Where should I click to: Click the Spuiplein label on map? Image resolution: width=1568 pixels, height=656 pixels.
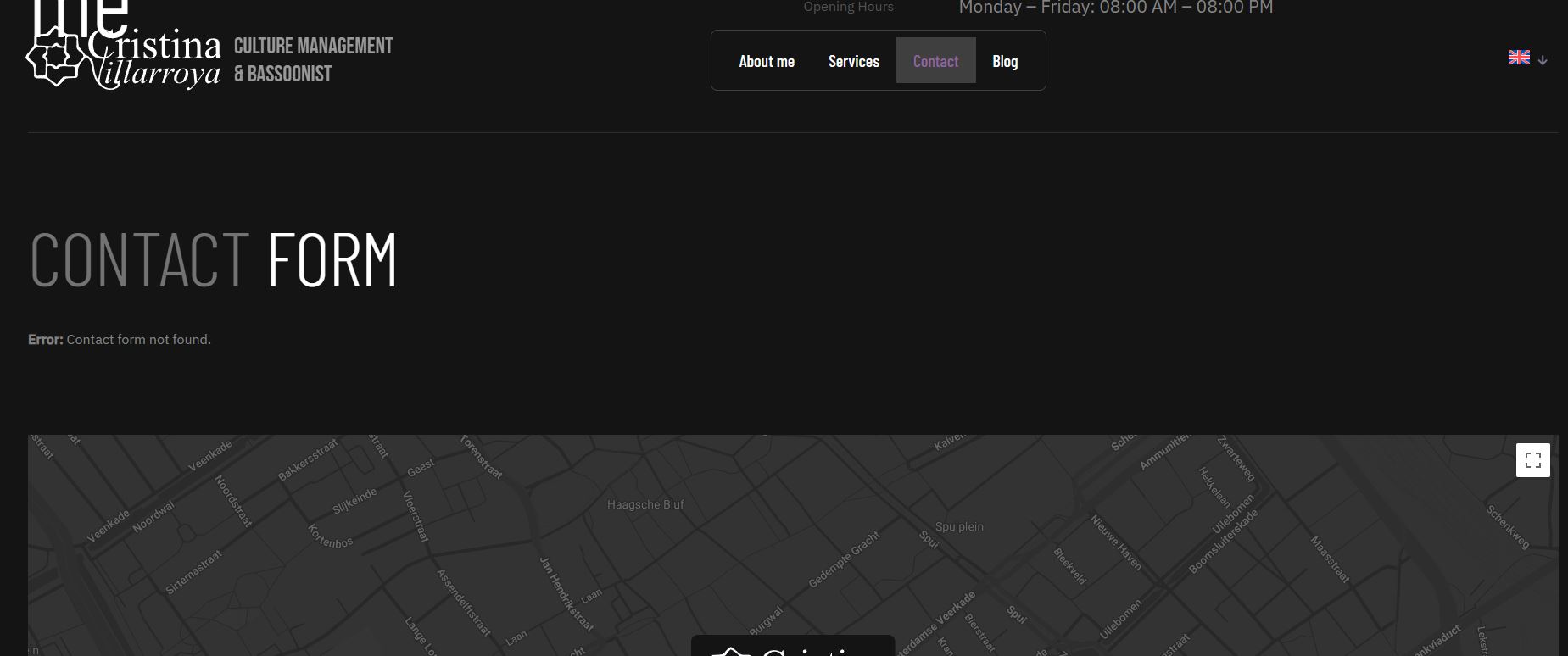click(959, 526)
